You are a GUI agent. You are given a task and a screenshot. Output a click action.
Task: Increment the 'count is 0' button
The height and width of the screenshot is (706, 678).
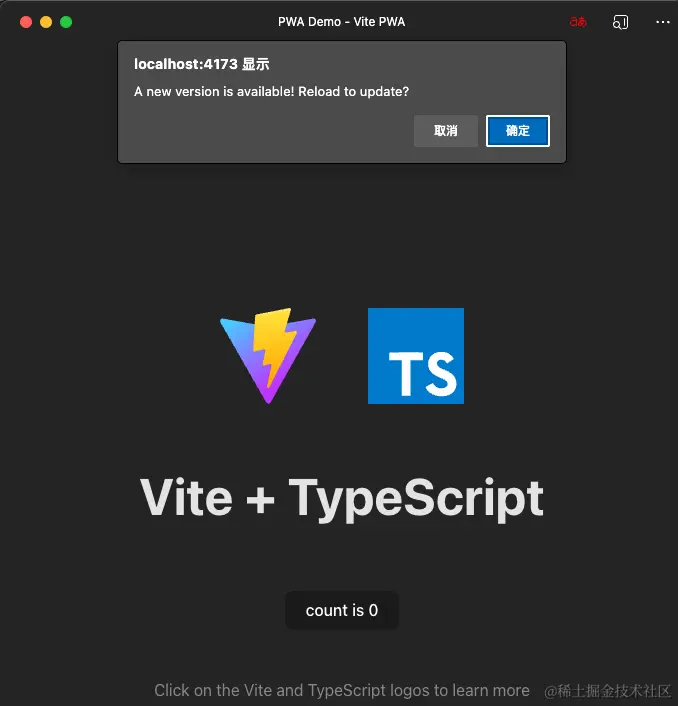point(342,610)
